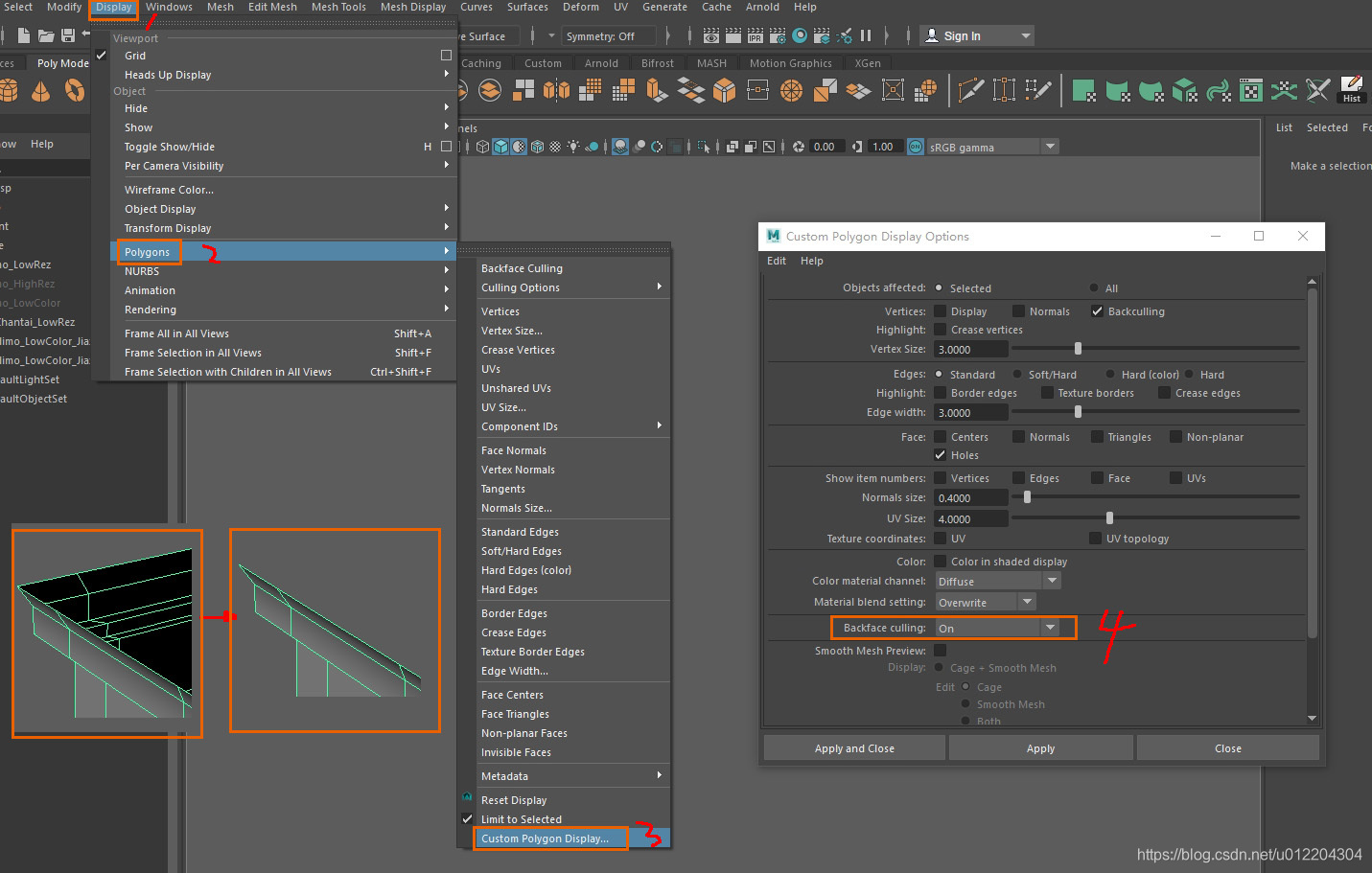The image size is (1372, 873).
Task: Open Help menu in Custom Polygon Display Options
Action: point(812,261)
